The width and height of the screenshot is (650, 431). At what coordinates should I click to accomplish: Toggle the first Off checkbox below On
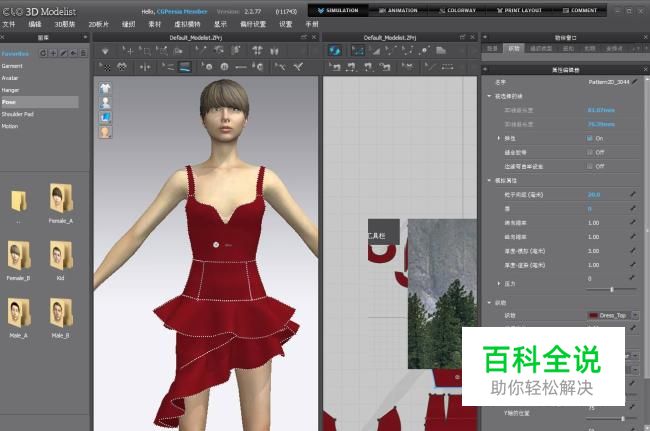[590, 152]
